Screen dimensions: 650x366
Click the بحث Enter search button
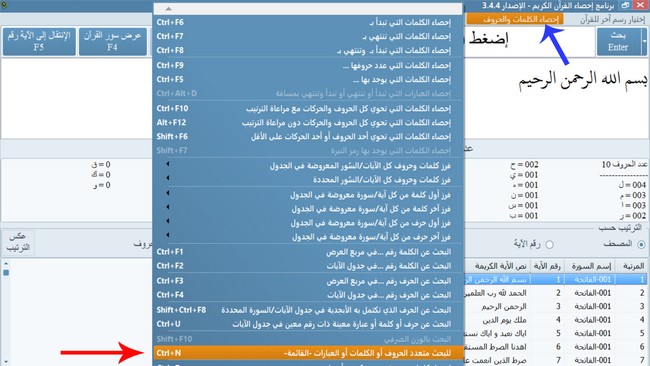(x=618, y=41)
